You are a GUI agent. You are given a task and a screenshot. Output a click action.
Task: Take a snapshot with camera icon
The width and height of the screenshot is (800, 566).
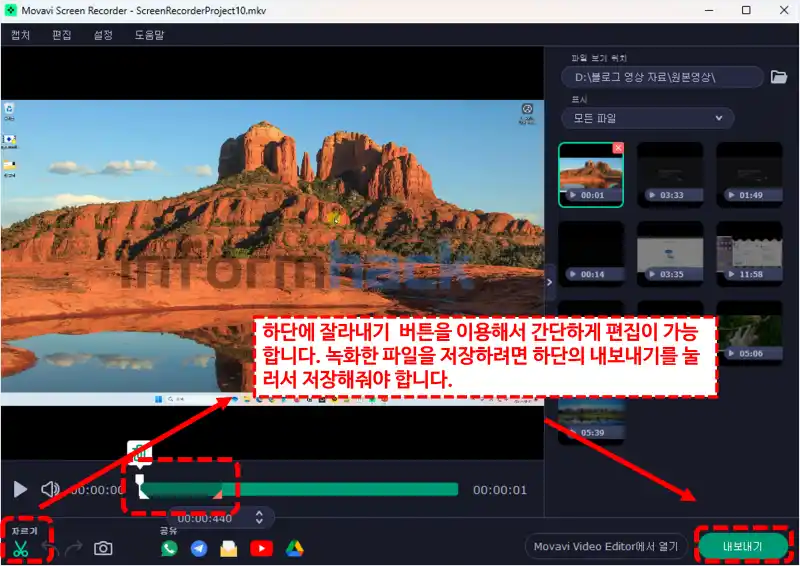(103, 549)
